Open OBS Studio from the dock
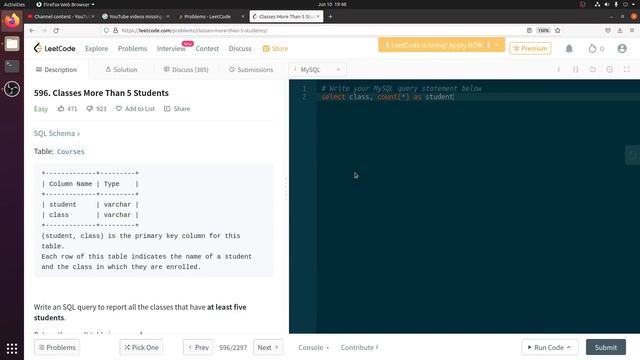 coord(12,89)
